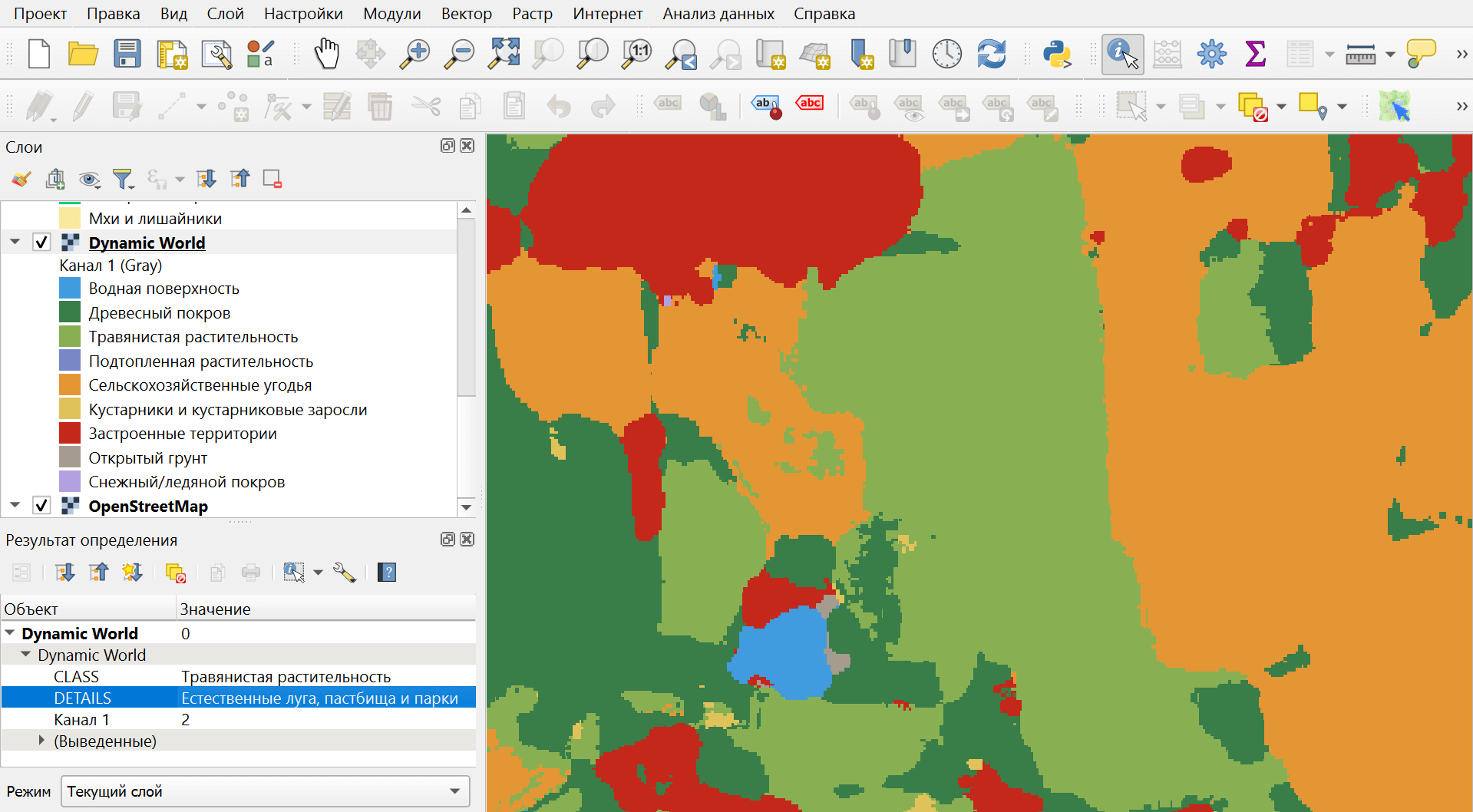The image size is (1473, 812).
Task: Select the Древесный покров legend entry
Action: point(160,313)
